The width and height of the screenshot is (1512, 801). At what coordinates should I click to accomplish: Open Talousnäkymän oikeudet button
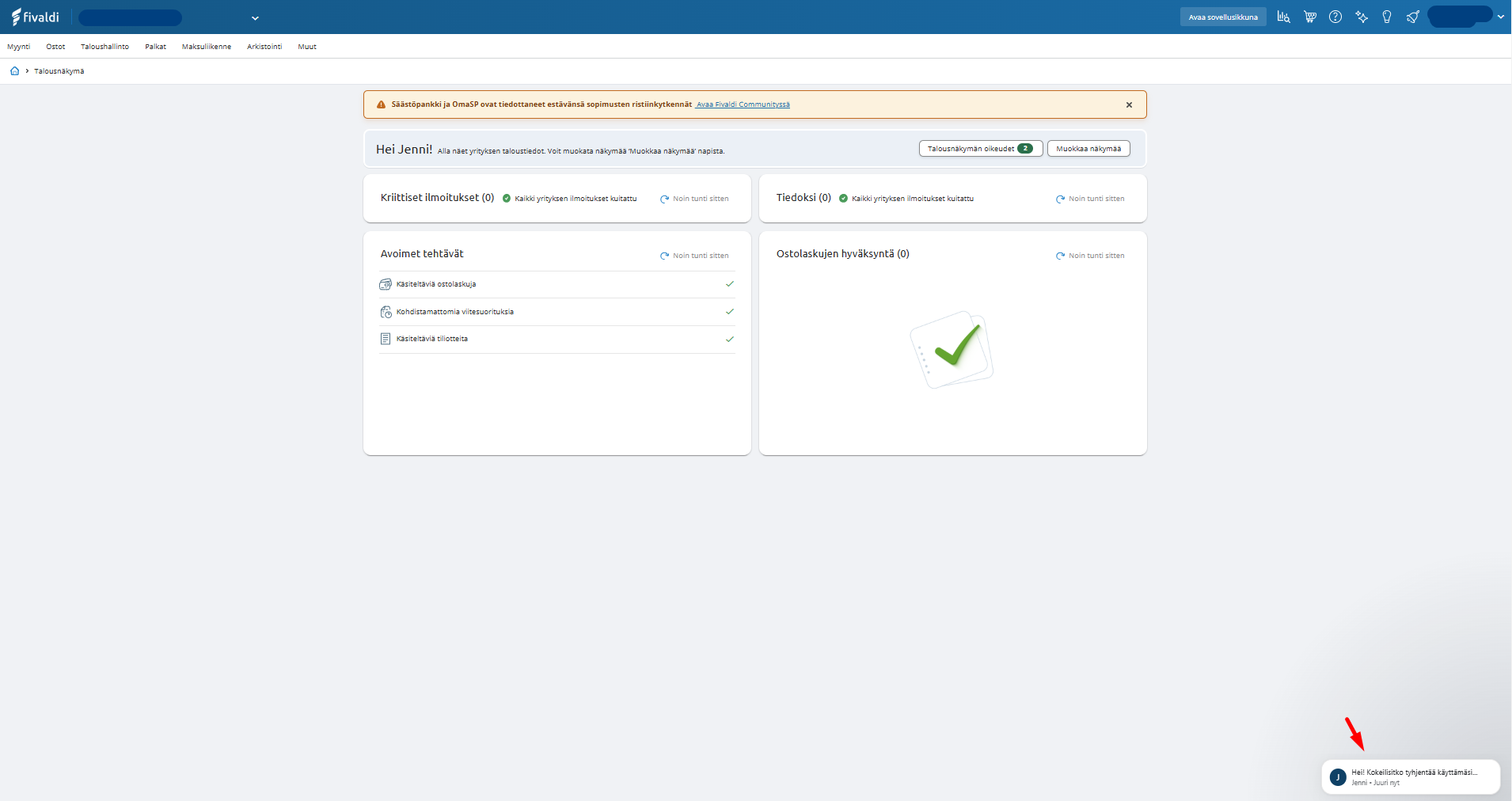(981, 149)
